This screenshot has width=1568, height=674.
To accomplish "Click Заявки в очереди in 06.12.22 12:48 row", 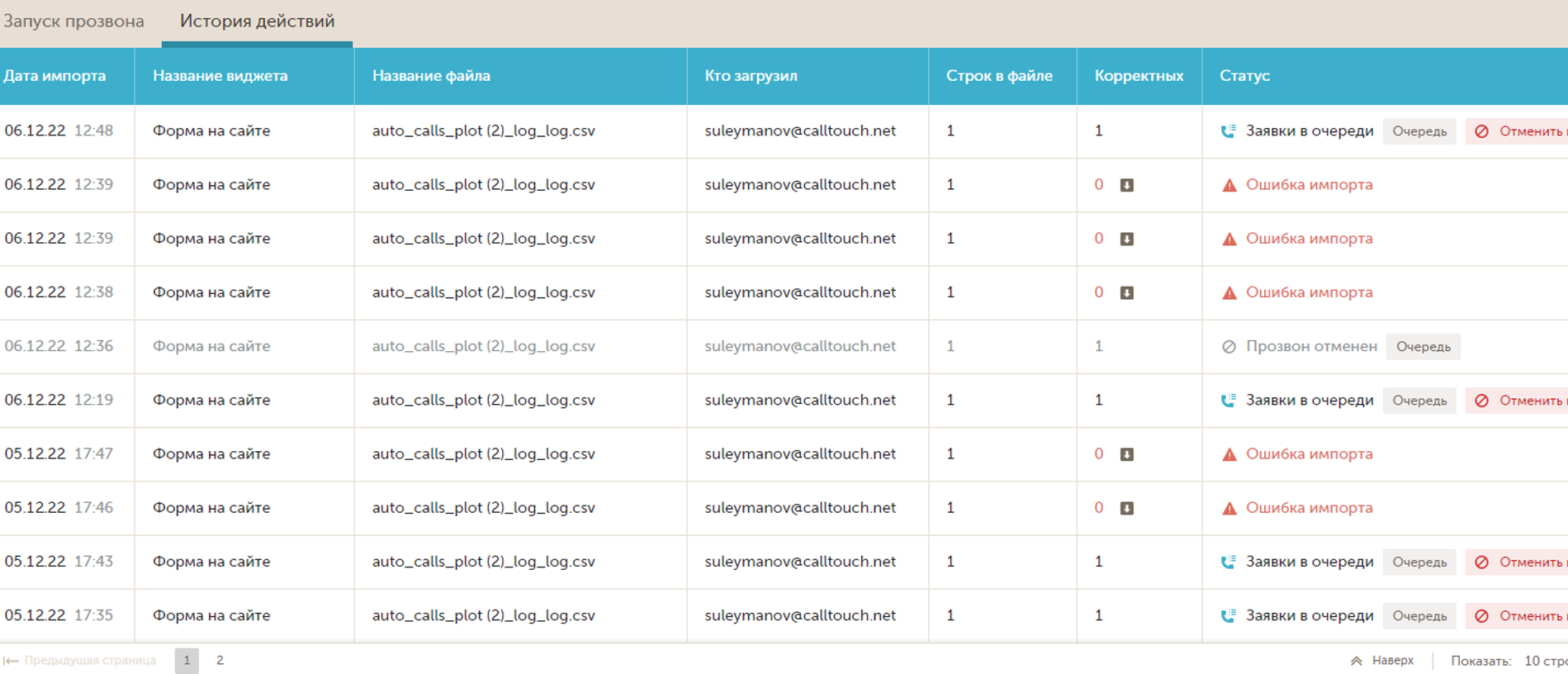I will click(1310, 131).
